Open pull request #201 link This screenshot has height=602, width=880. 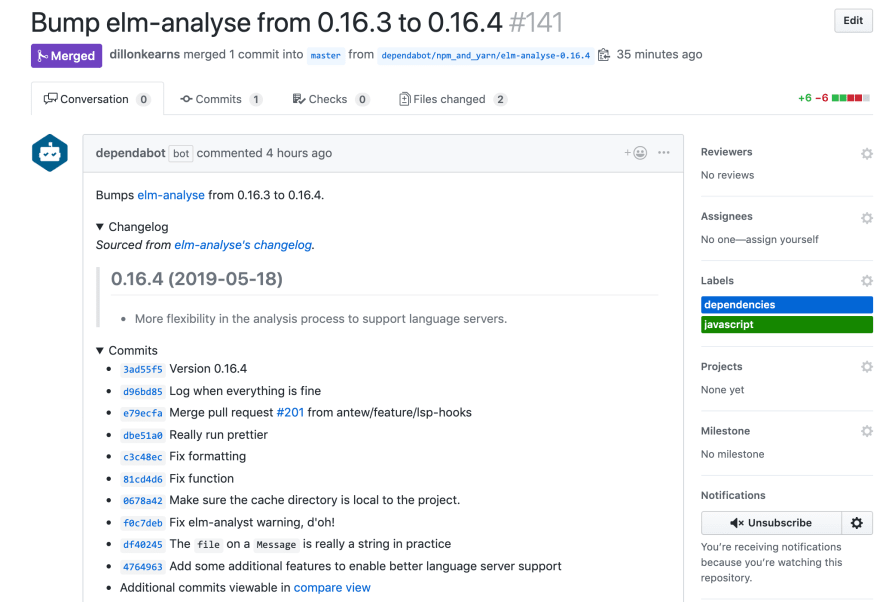(x=290, y=412)
